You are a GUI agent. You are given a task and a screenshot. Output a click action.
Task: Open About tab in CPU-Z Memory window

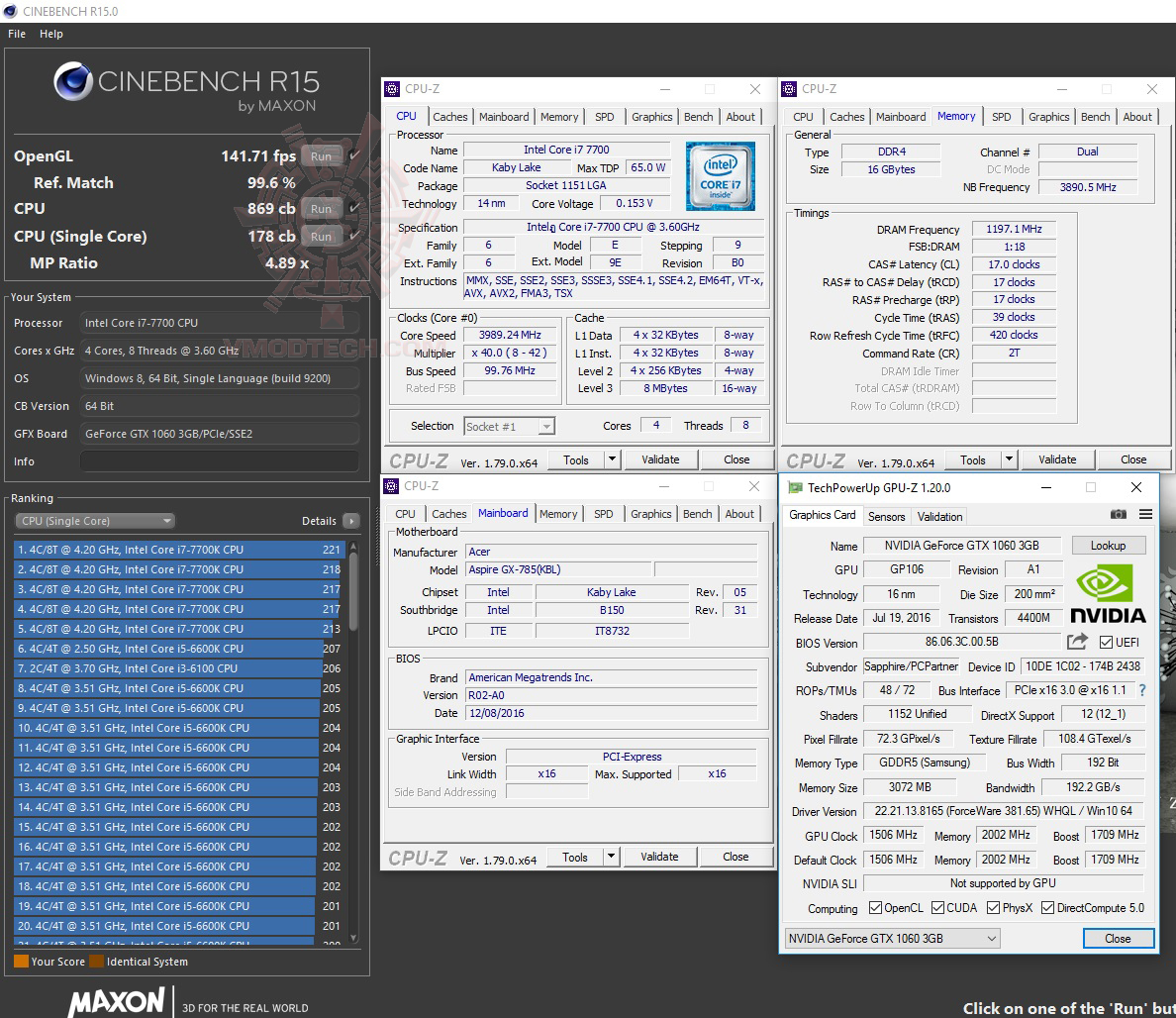pos(1137,116)
